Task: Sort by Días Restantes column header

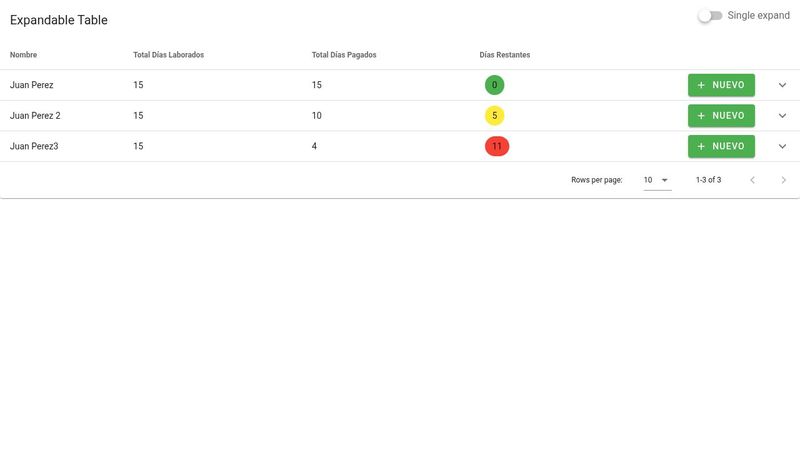Action: pos(504,55)
